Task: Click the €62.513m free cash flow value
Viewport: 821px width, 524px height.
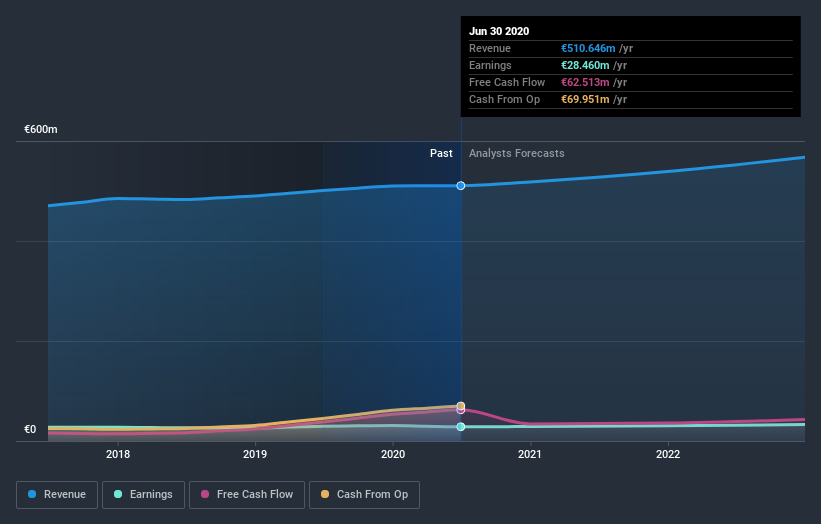Action: (585, 82)
